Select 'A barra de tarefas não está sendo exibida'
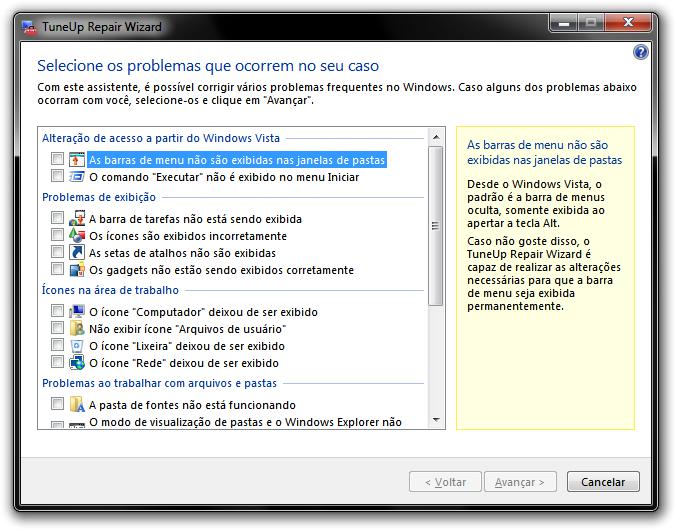 pos(195,219)
